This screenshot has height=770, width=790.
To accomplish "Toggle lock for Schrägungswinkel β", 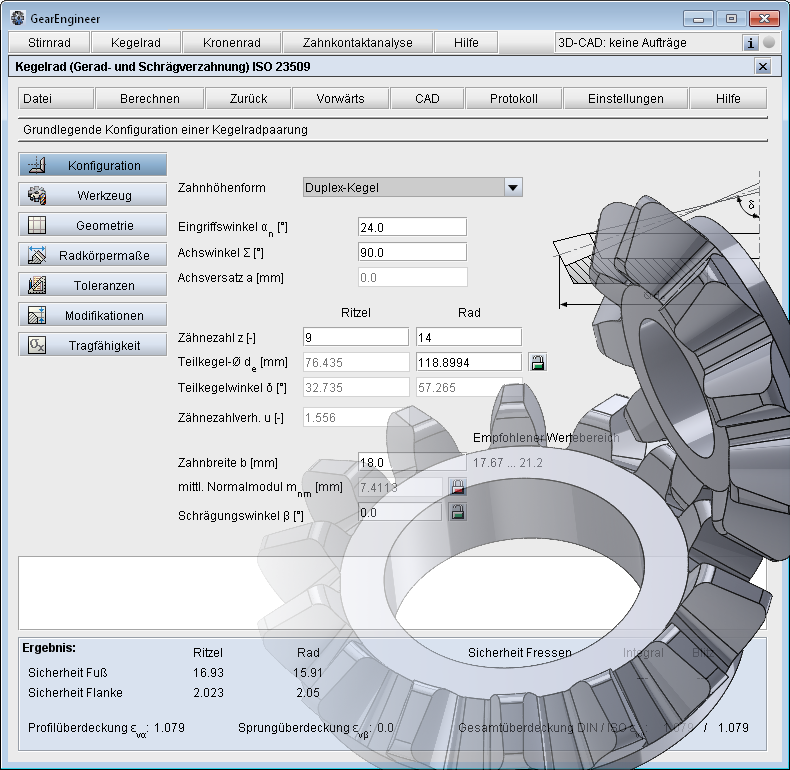I will point(457,512).
